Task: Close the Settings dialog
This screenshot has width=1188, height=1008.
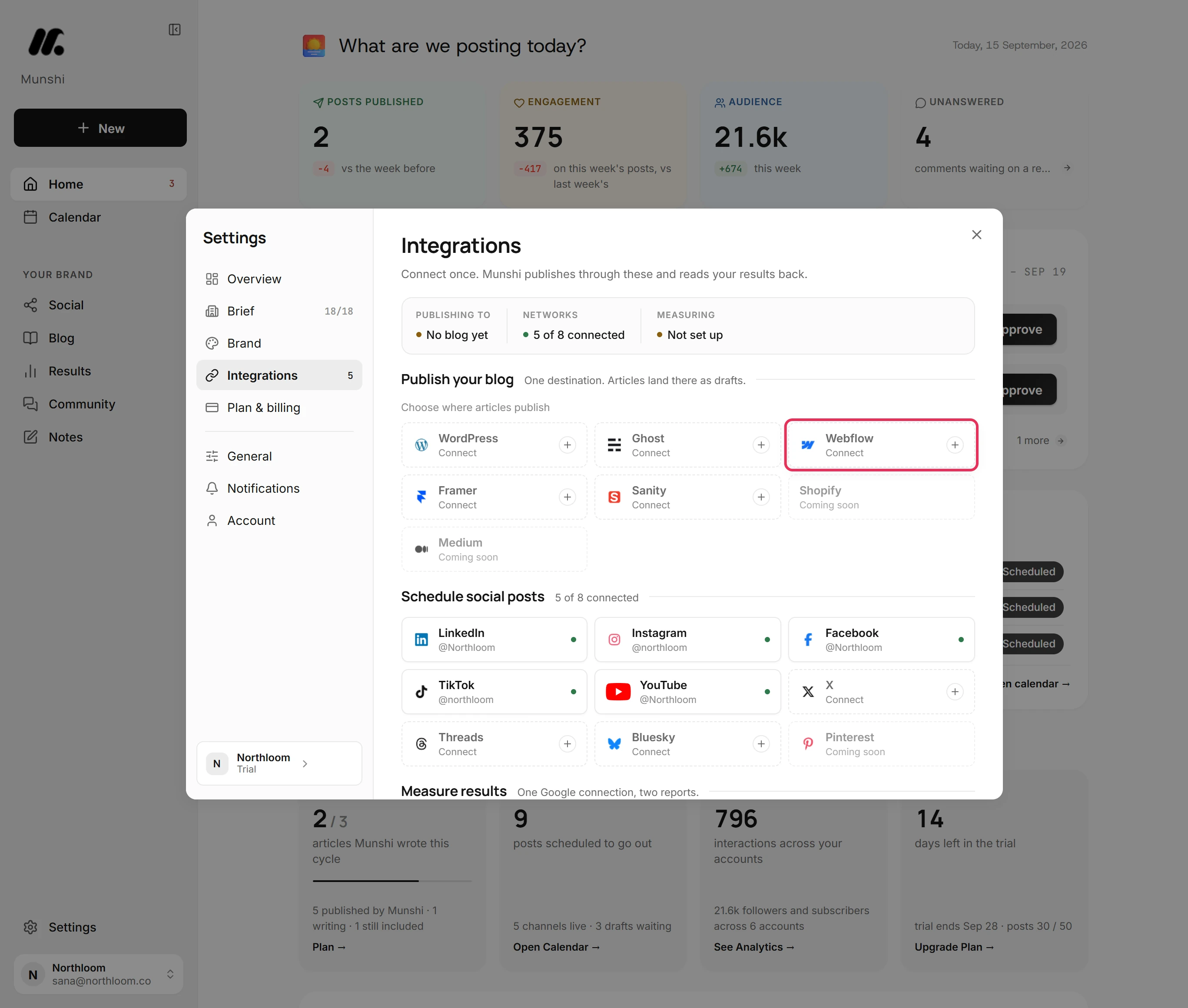Action: coord(976,235)
